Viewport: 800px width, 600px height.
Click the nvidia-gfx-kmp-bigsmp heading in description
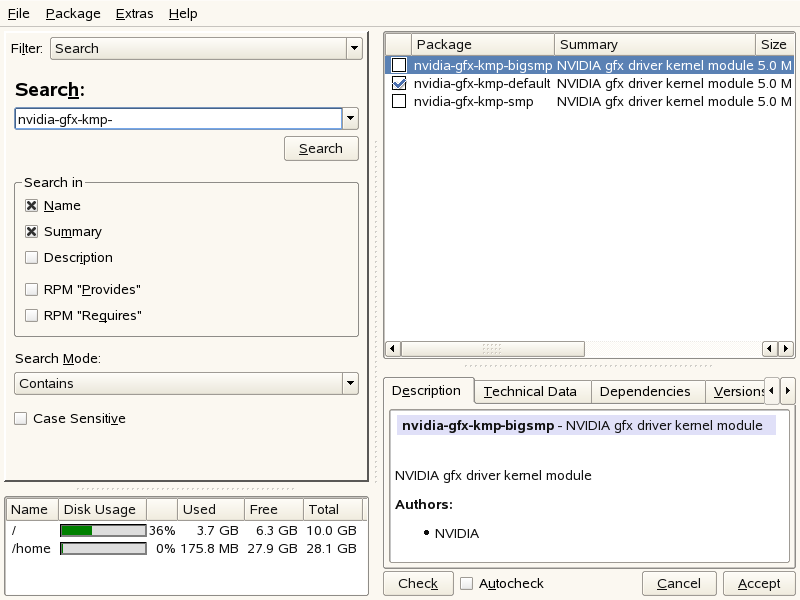click(x=478, y=426)
